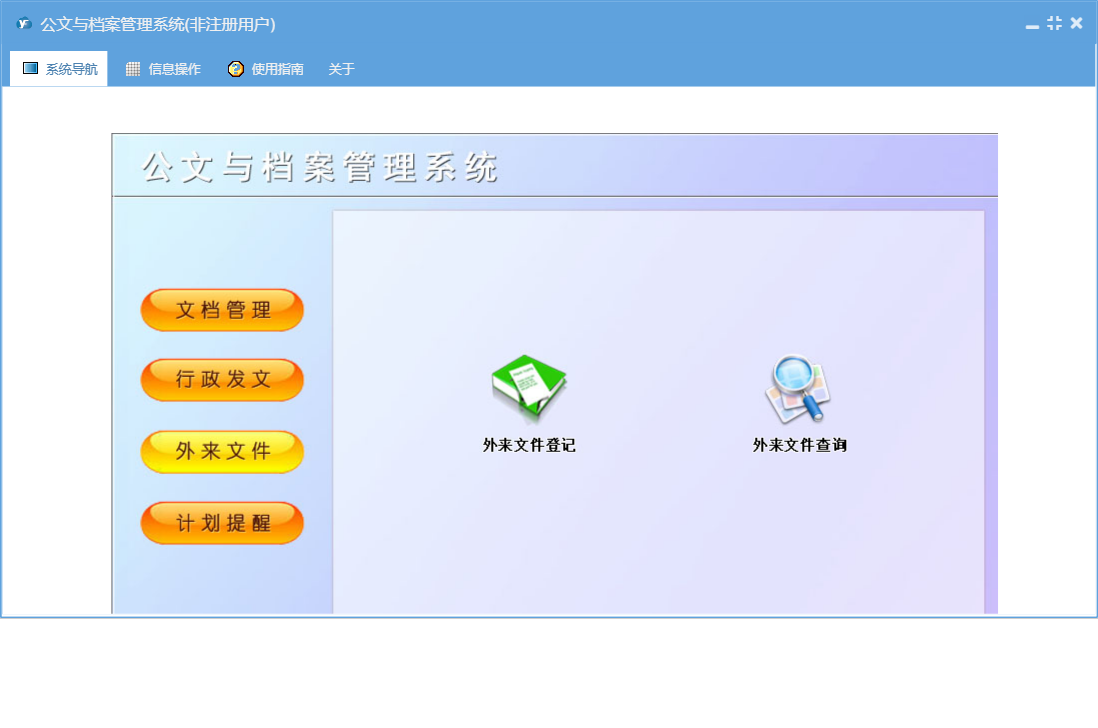Click the help icon beside 使用指南
Viewport: 1098px width, 728px height.
coord(236,69)
